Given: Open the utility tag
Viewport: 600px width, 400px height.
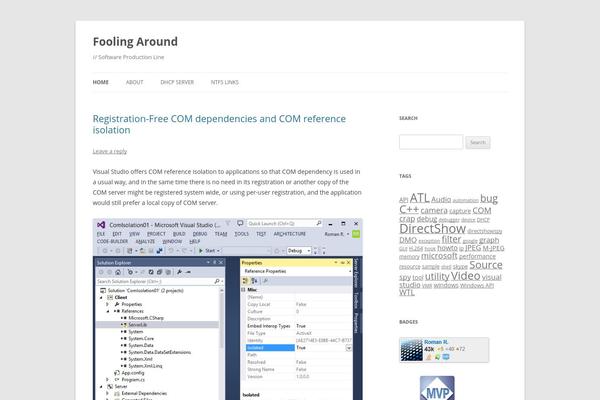Looking at the screenshot, I should coord(437,276).
